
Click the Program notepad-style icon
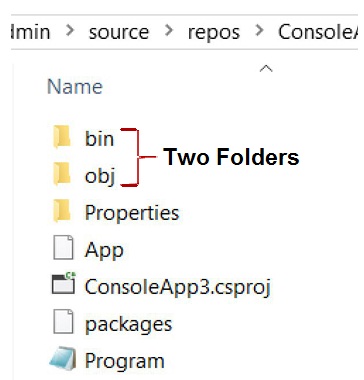(63, 359)
